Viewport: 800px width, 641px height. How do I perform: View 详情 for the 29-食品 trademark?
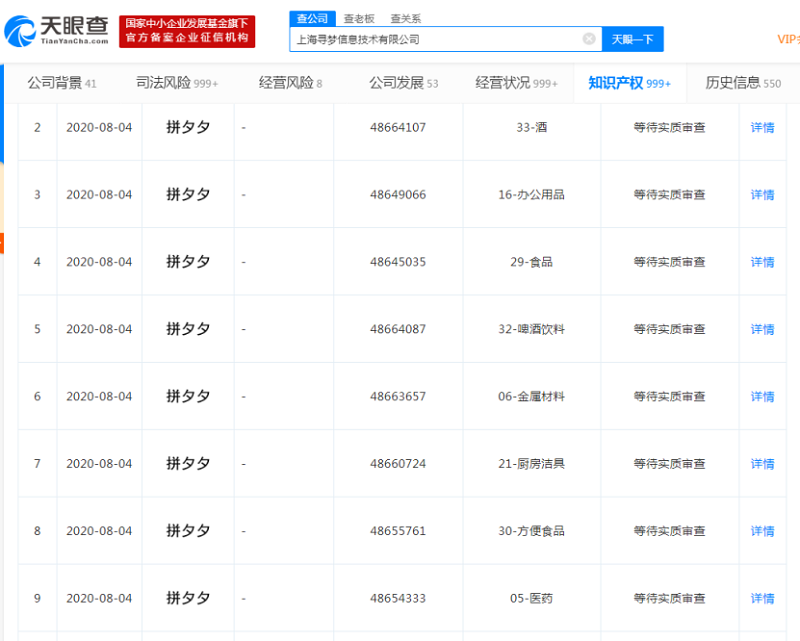click(x=762, y=262)
